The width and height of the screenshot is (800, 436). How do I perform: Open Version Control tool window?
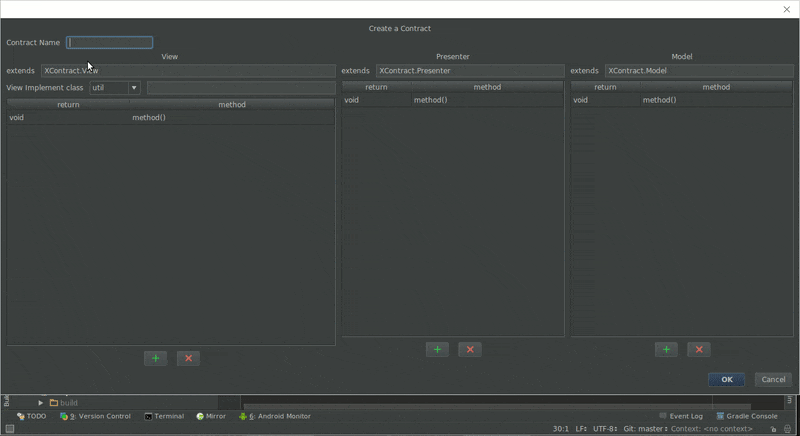(x=95, y=416)
